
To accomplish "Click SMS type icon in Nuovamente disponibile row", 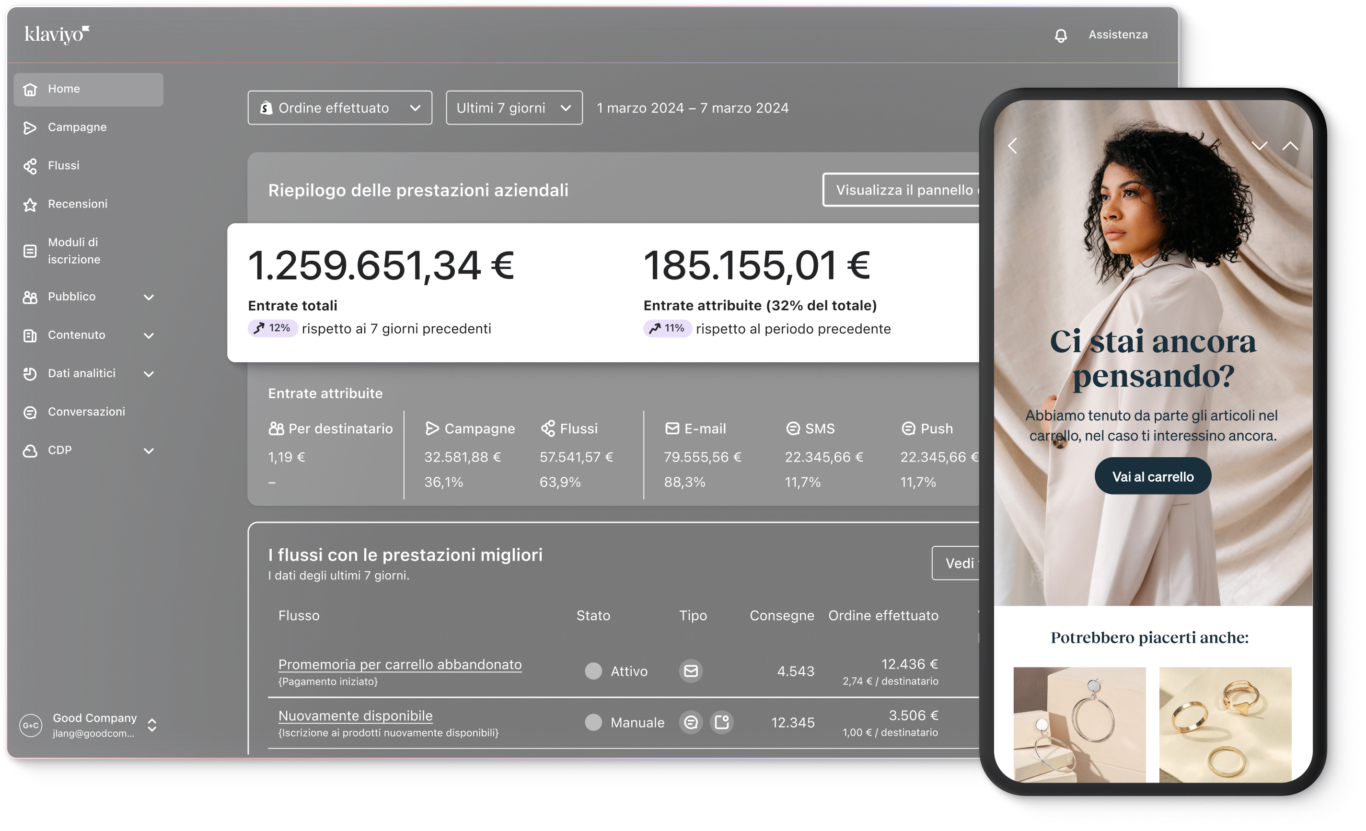I will tap(691, 722).
